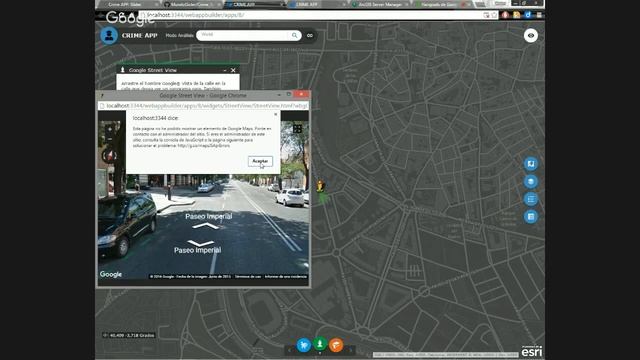Open the legend list widget on right side
Image resolution: width=640 pixels, height=360 pixels.
coord(531,199)
